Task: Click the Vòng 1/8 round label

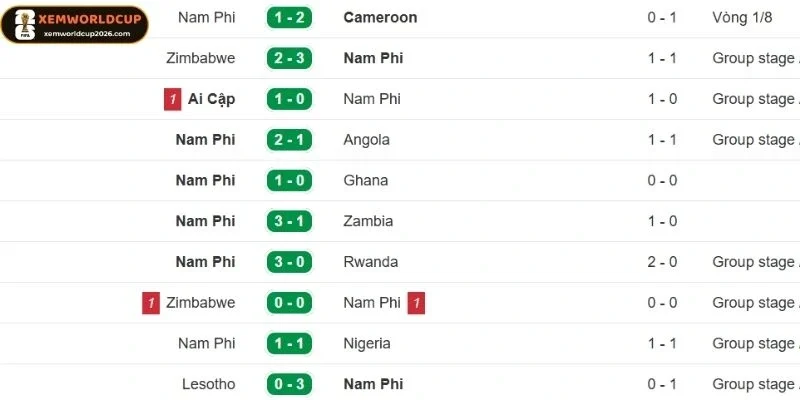Action: pyautogui.click(x=741, y=17)
